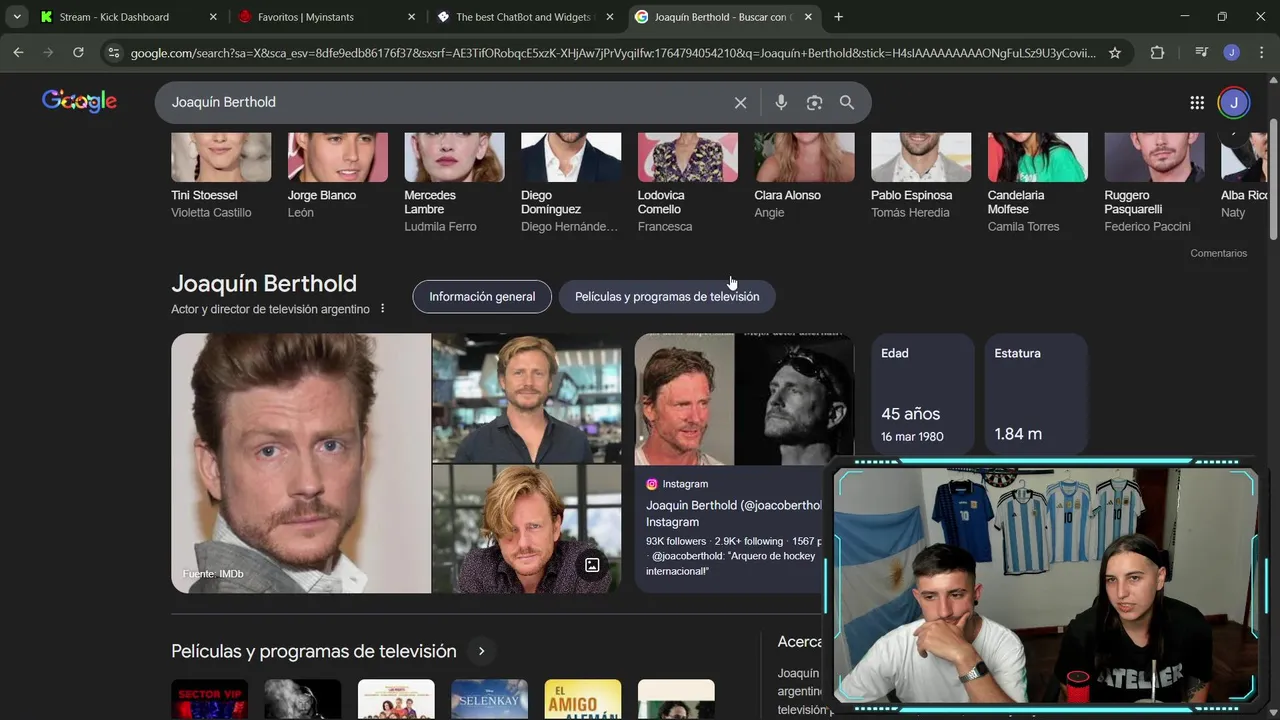Close the Favoritos Myinstants tab
1280x720 pixels.
411,17
